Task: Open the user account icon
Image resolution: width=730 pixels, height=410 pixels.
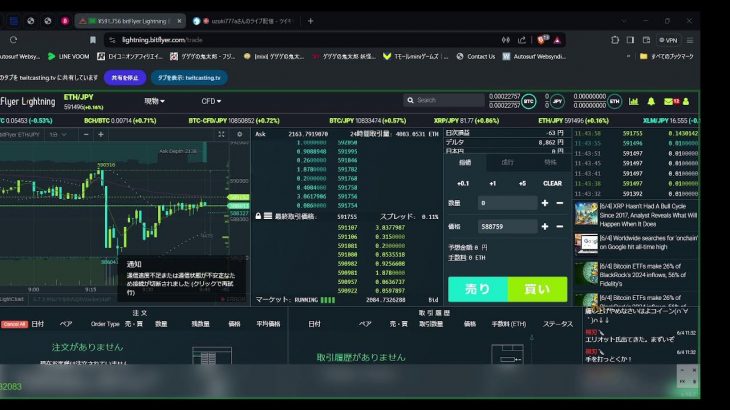Action: pos(686,101)
